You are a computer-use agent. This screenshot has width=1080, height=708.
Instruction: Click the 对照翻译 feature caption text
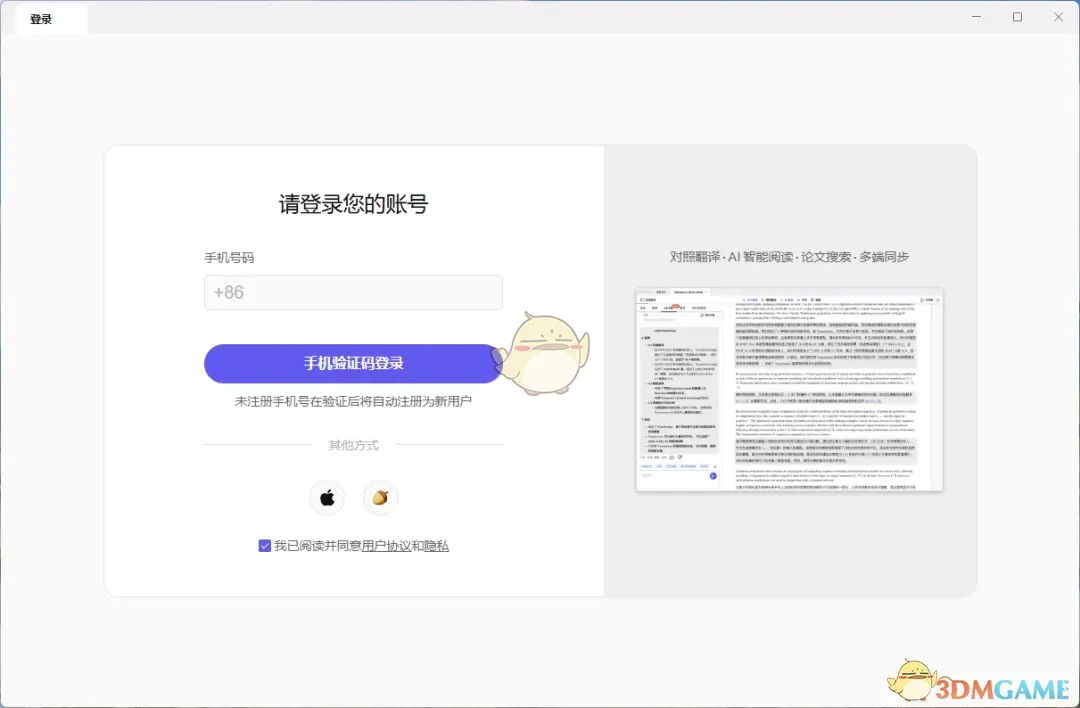pyautogui.click(x=789, y=257)
